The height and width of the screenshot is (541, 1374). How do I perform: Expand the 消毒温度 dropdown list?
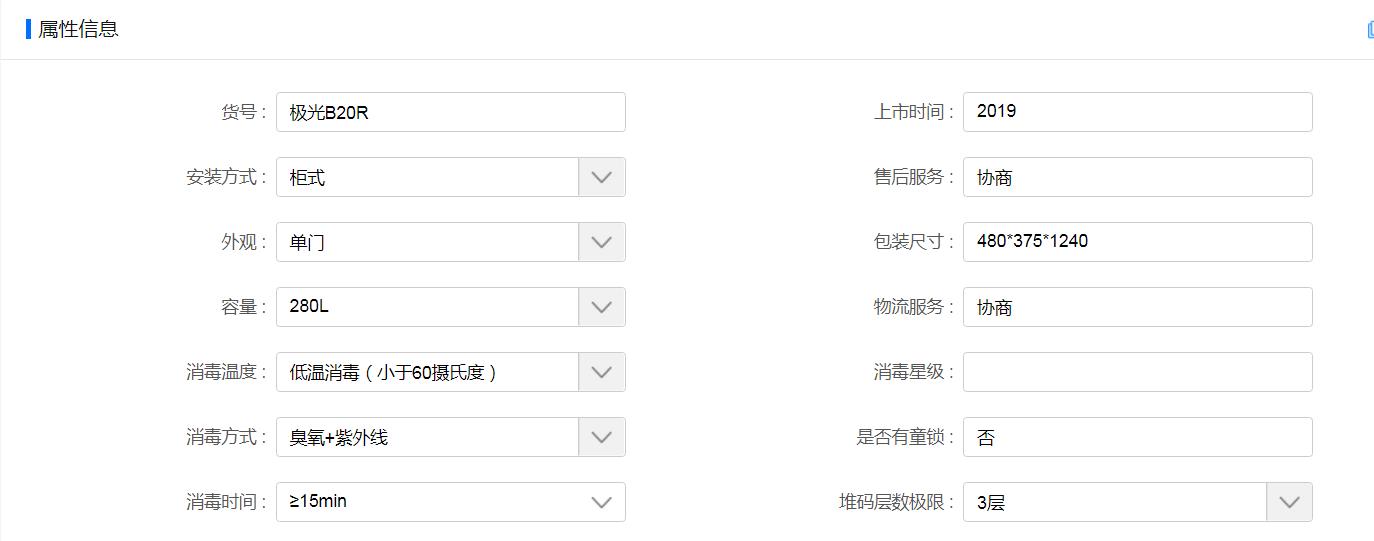[601, 372]
